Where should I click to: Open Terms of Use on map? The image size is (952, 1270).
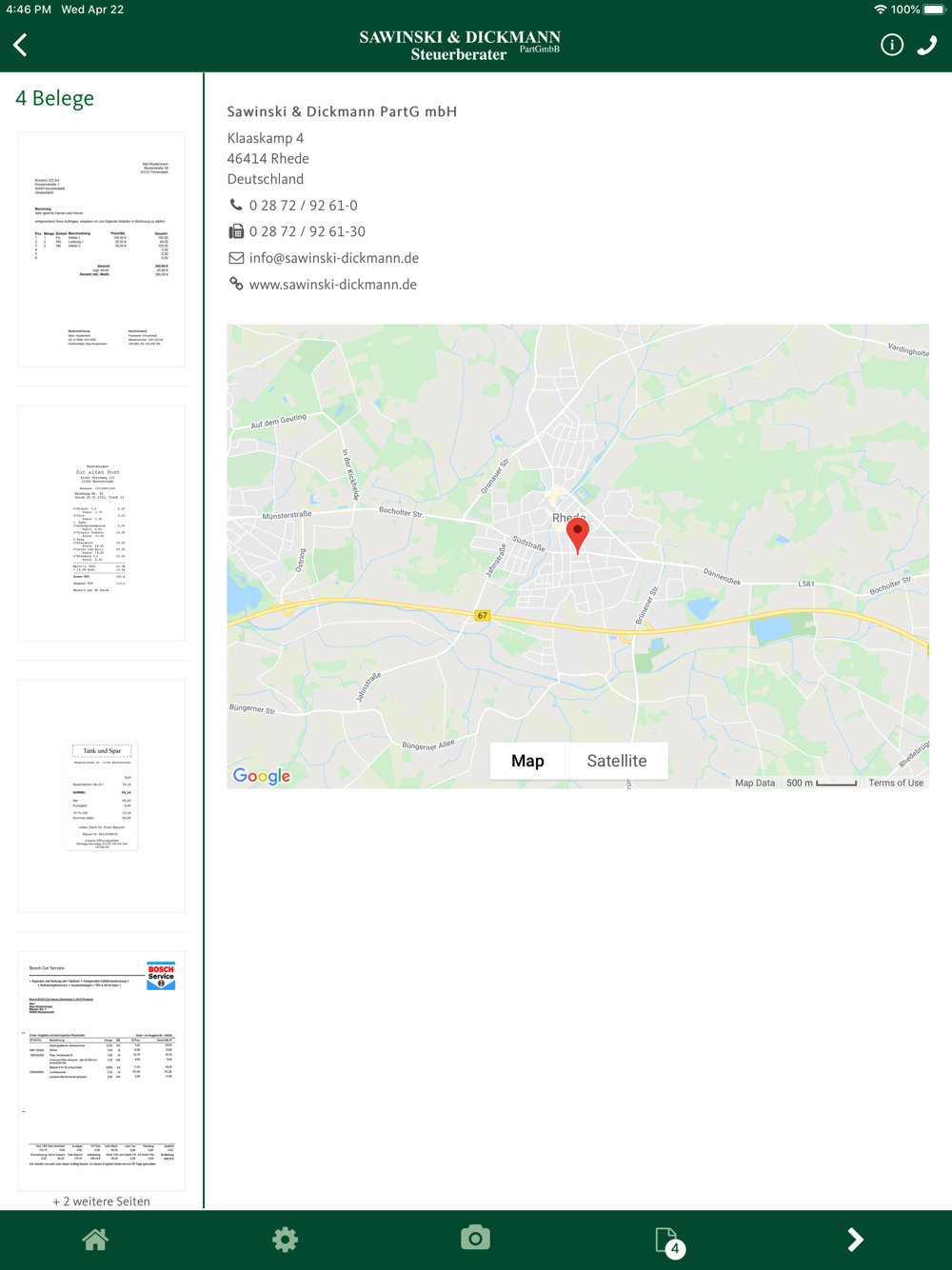pos(896,783)
